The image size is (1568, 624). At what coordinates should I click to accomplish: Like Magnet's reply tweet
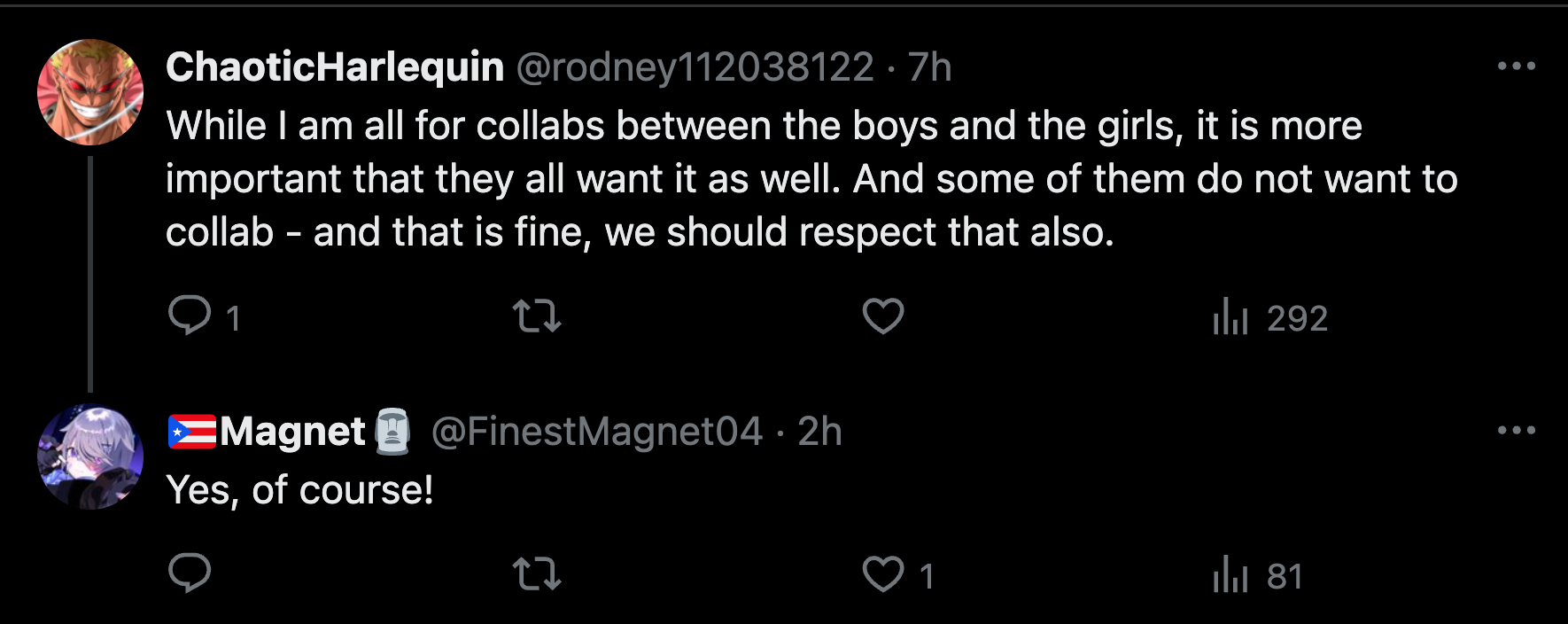pos(883,574)
